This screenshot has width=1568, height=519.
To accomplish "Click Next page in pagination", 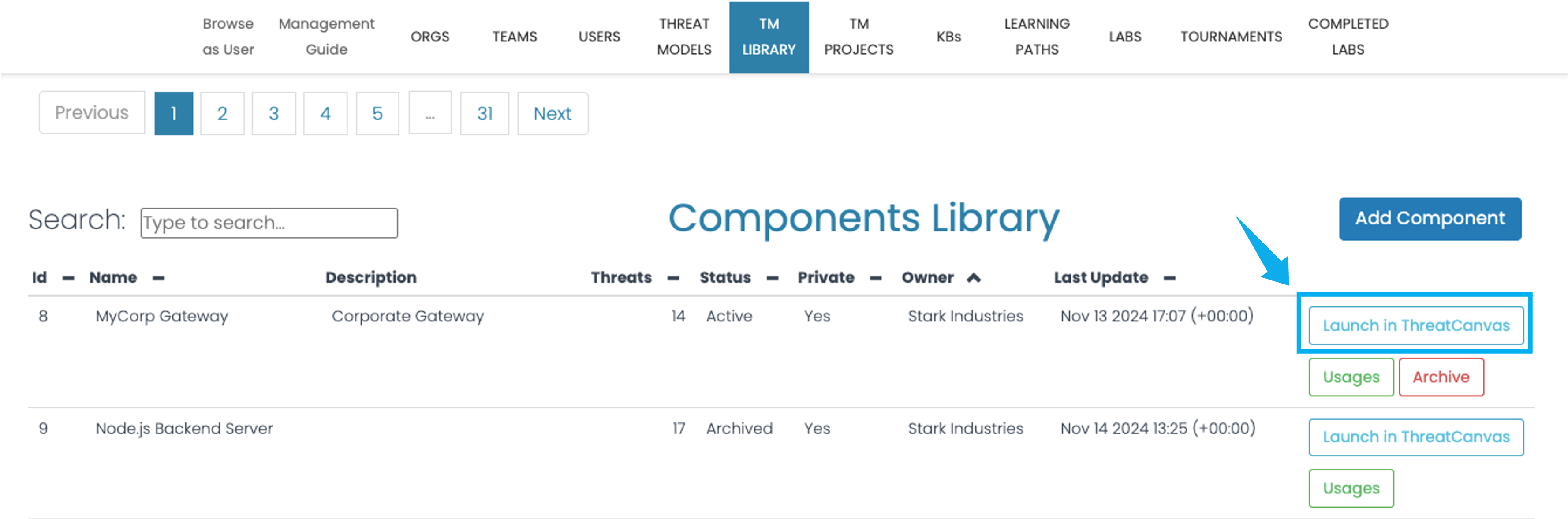I will (552, 113).
